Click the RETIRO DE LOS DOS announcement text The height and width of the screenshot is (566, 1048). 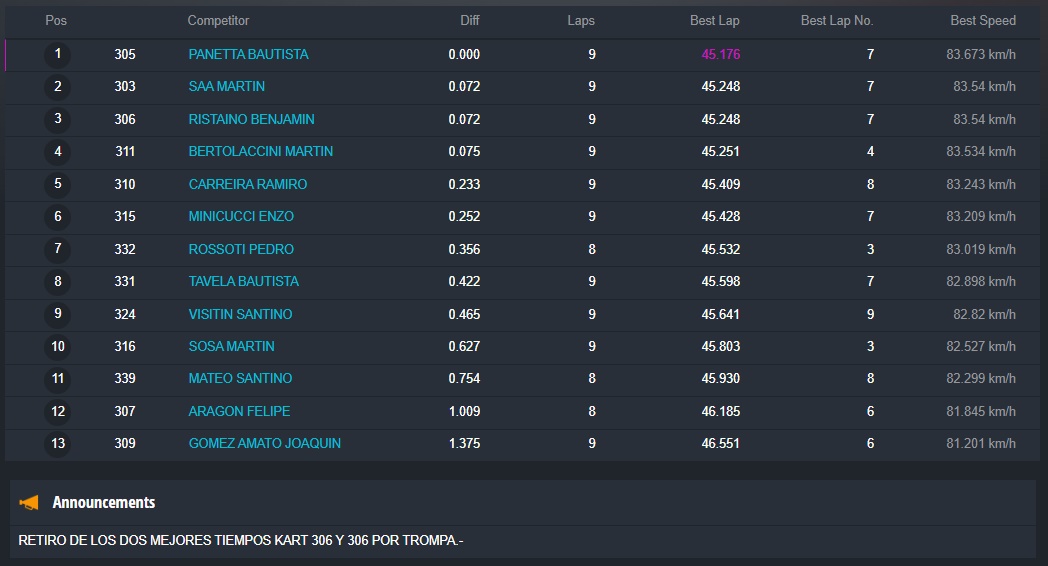pos(240,541)
